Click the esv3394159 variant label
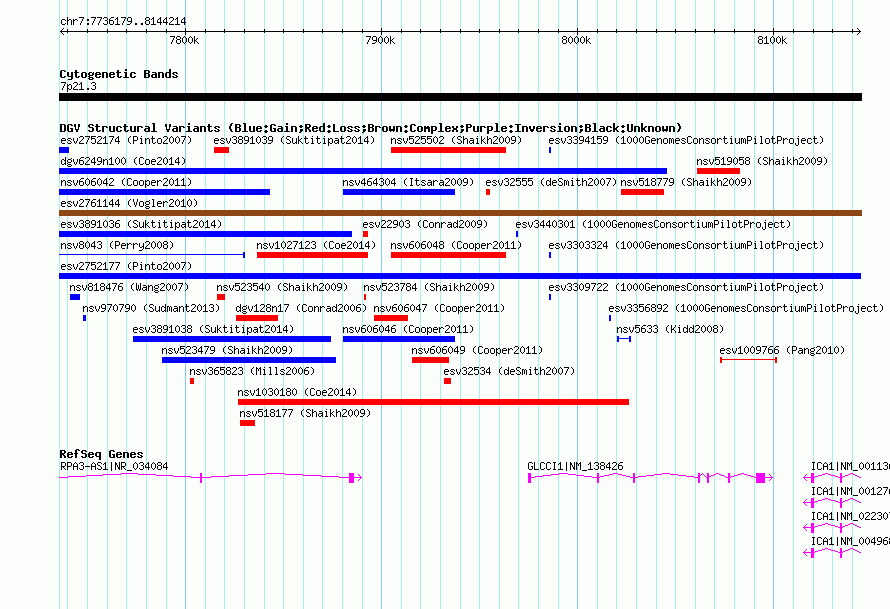The height and width of the screenshot is (609, 890). coord(686,140)
